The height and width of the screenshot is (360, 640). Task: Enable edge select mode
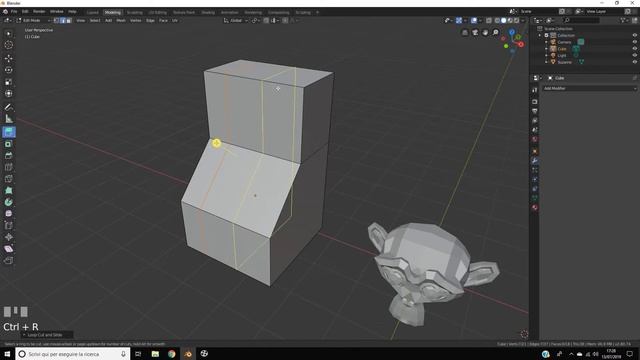62,20
